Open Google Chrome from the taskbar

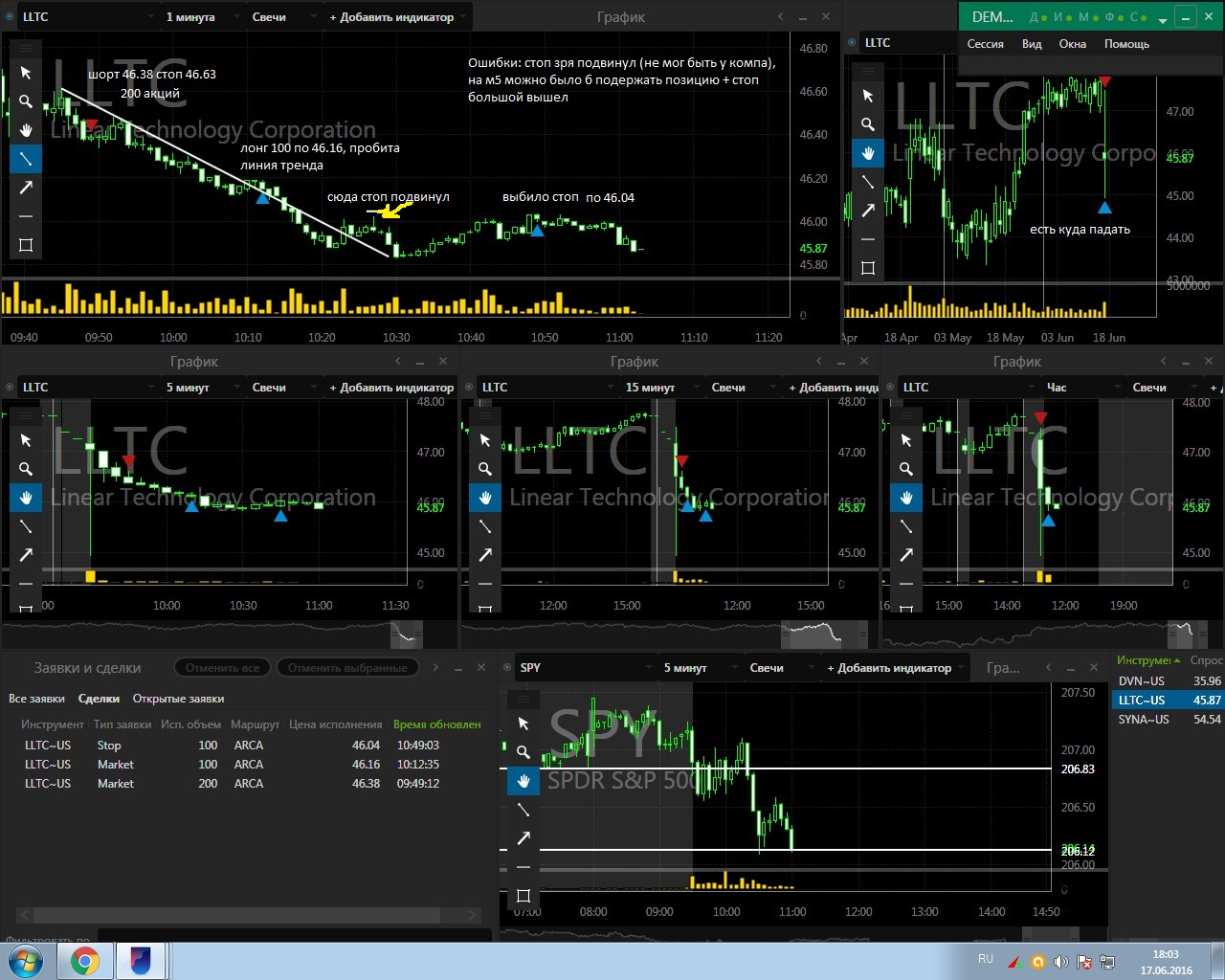click(84, 961)
